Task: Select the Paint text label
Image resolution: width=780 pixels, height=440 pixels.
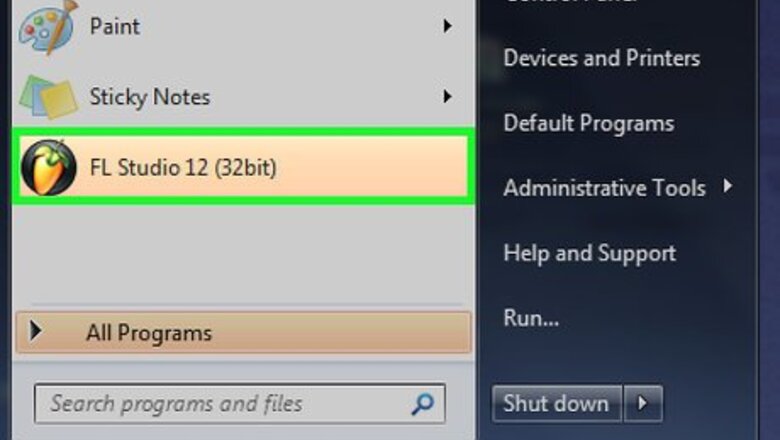Action: tap(114, 26)
